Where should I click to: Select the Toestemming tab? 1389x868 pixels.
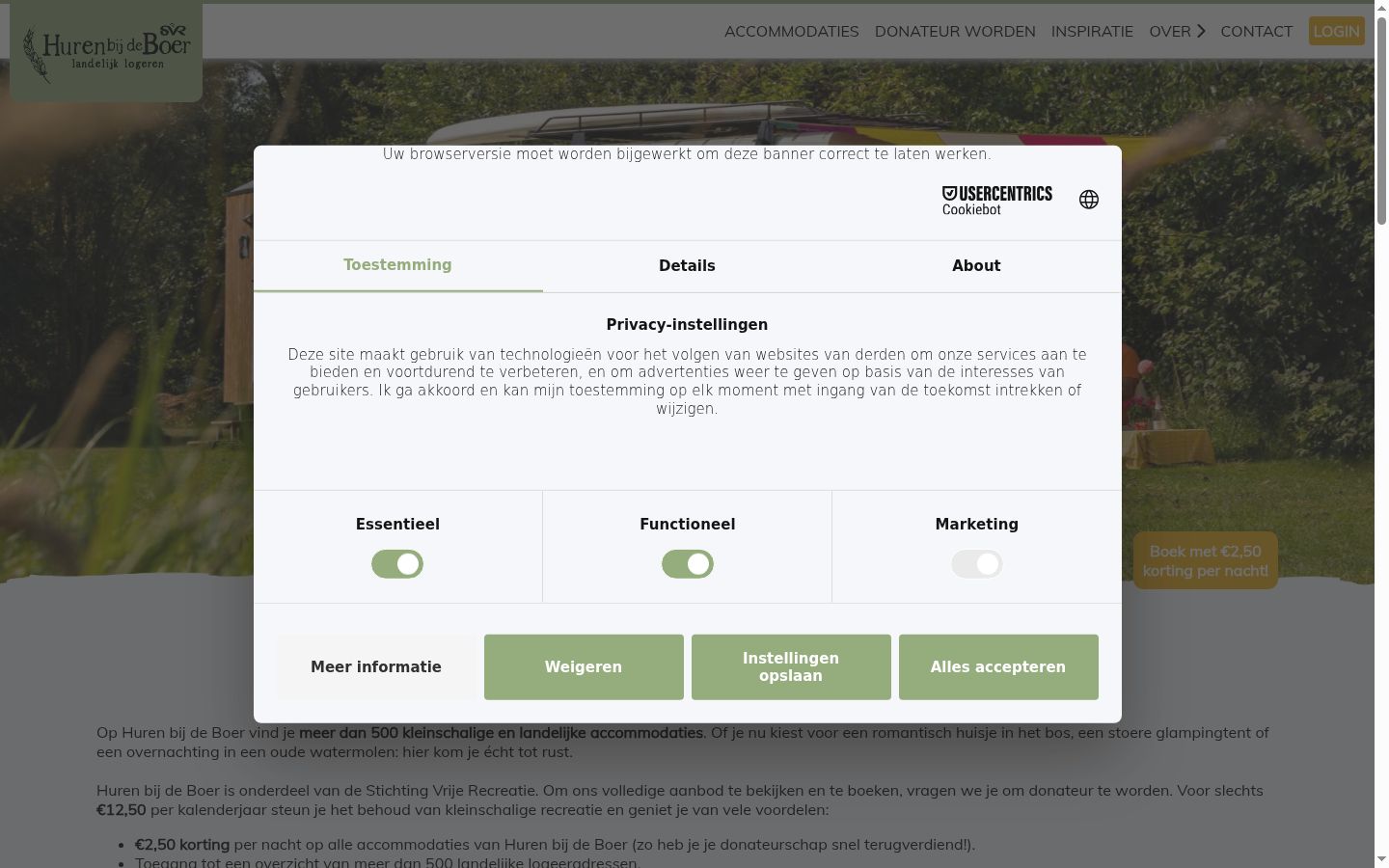(x=397, y=265)
